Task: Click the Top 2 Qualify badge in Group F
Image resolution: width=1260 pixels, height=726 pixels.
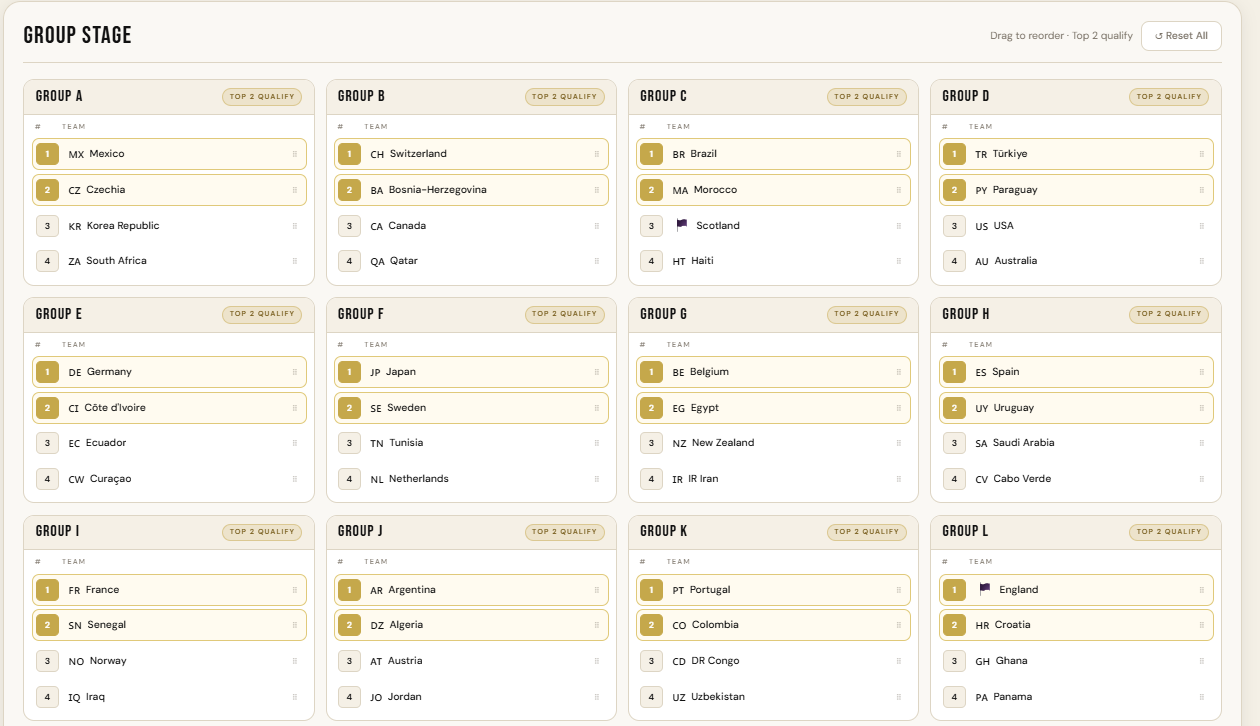Action: pos(564,314)
